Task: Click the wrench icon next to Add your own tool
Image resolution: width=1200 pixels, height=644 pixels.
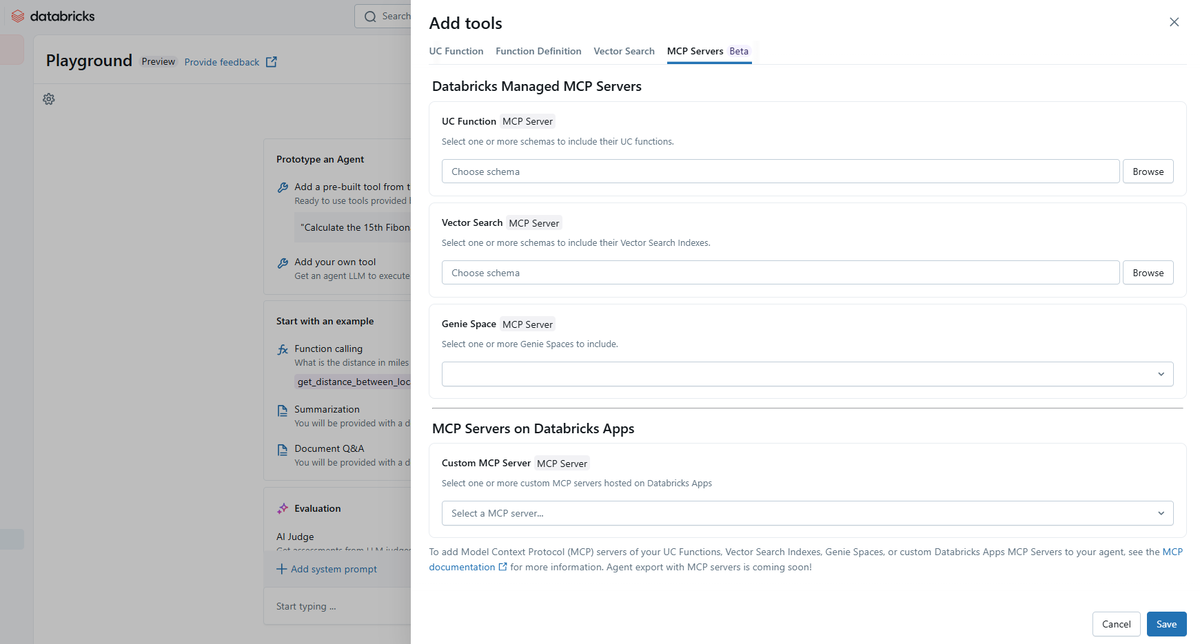Action: [x=283, y=263]
